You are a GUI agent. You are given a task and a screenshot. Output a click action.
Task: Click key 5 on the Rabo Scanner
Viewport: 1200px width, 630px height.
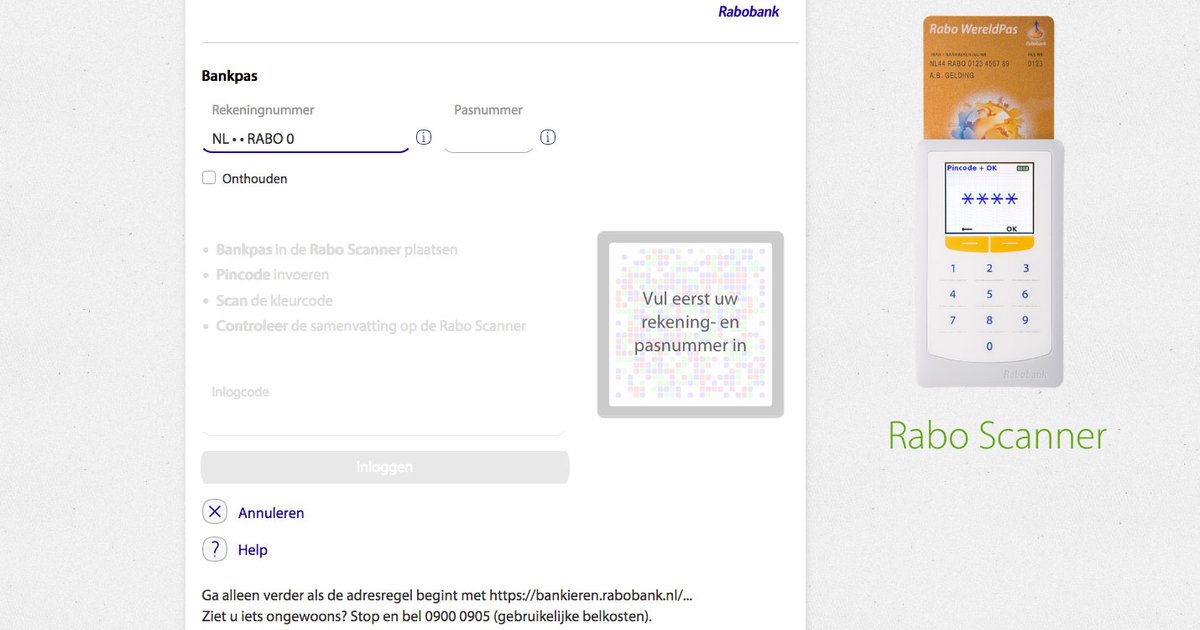(990, 294)
